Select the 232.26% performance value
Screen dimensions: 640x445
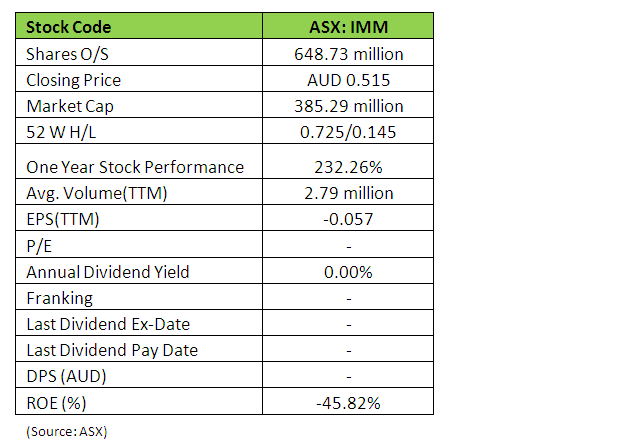point(347,167)
